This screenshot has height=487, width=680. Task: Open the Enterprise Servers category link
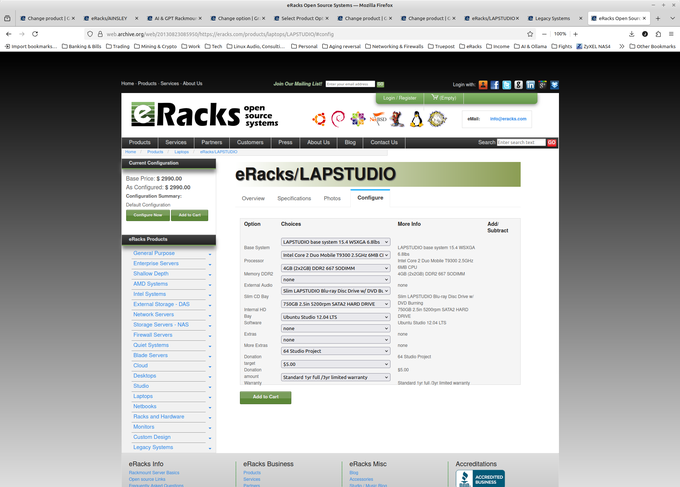(156, 263)
